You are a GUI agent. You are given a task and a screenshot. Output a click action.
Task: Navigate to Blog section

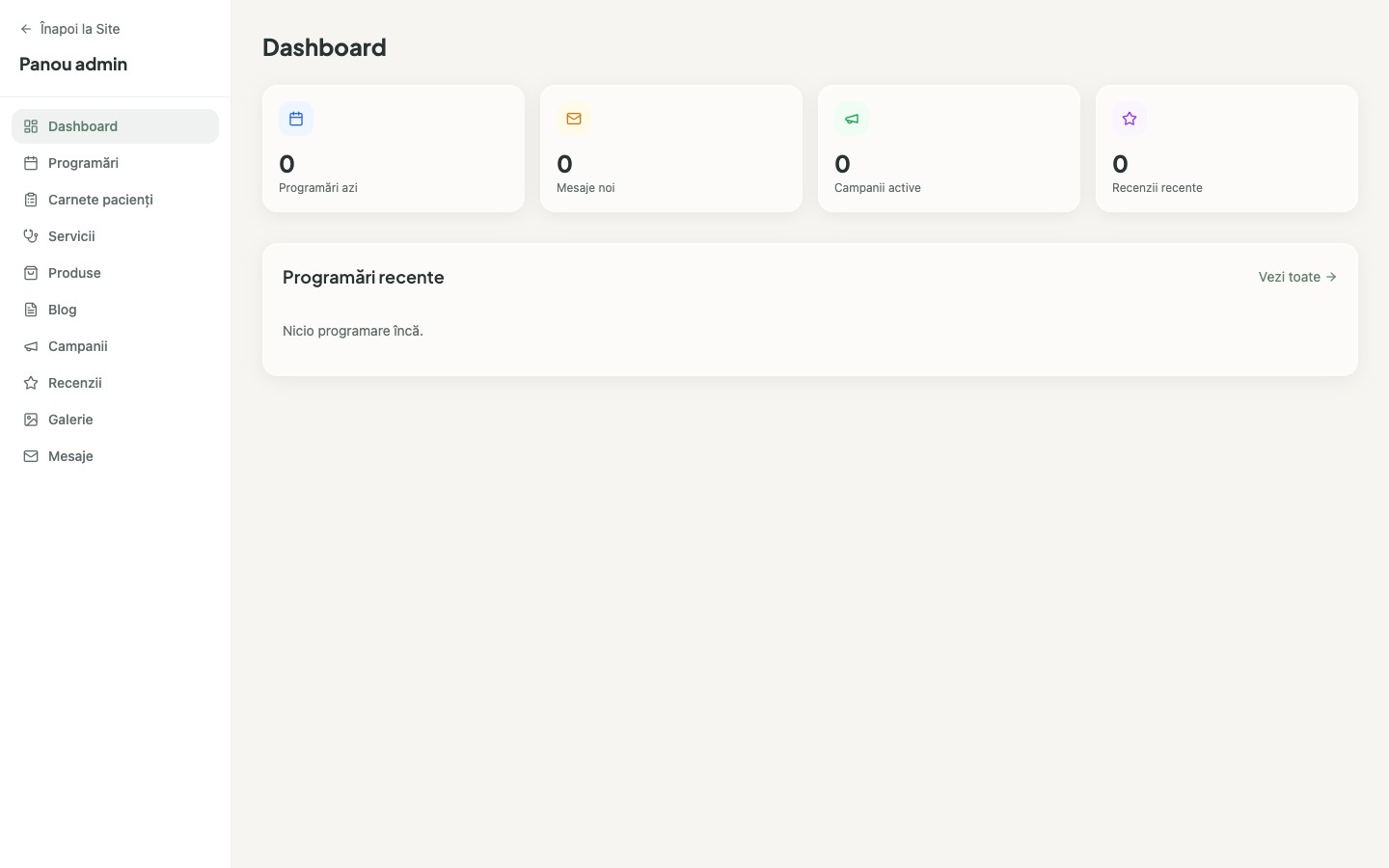(115, 310)
